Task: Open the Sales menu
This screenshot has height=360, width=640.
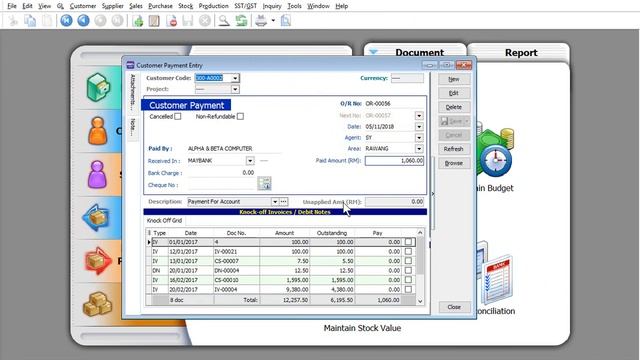Action: coord(136,6)
